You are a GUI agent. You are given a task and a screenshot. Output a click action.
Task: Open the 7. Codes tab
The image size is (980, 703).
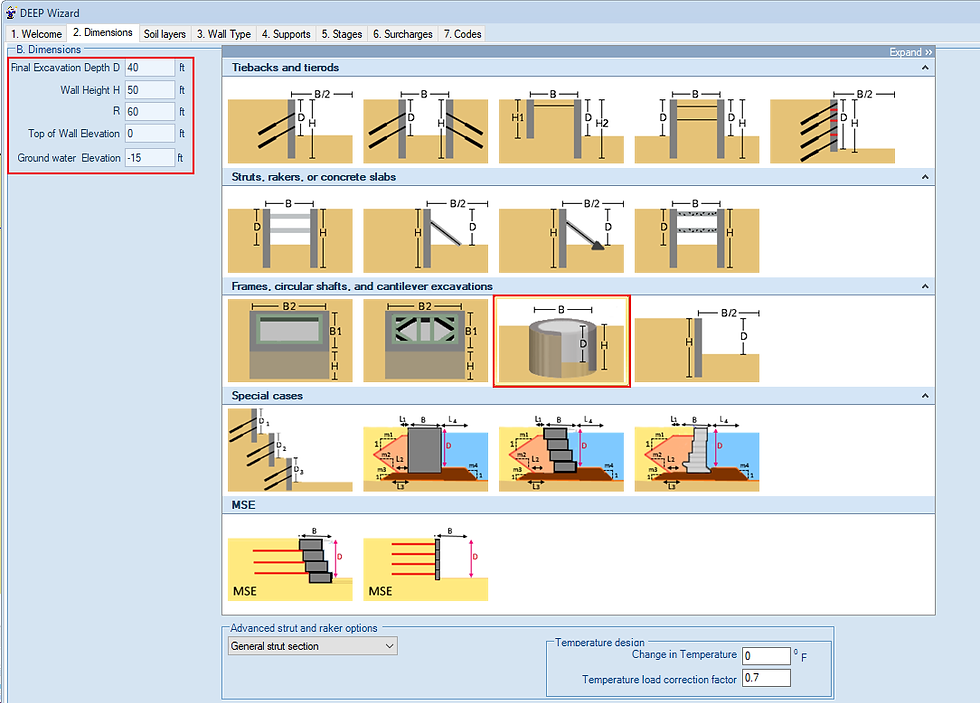[x=462, y=34]
